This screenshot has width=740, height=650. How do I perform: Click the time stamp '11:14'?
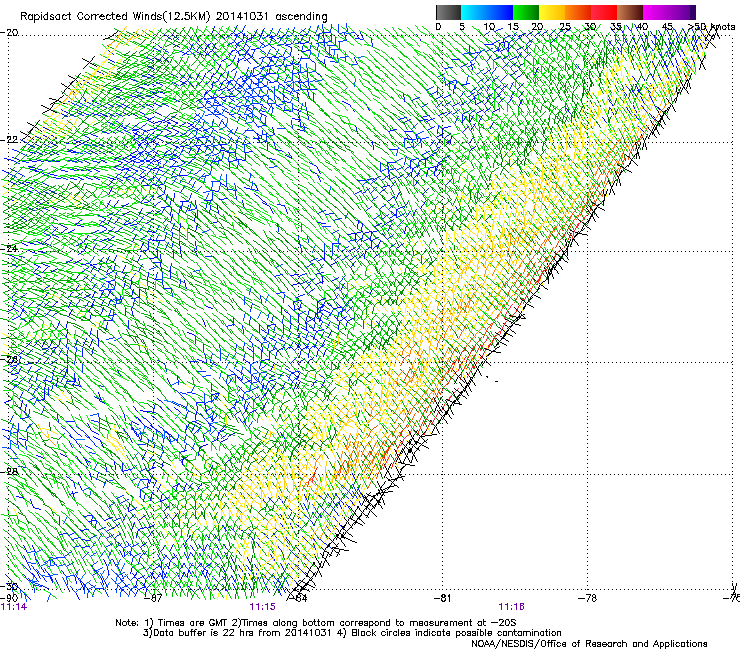pyautogui.click(x=14, y=607)
